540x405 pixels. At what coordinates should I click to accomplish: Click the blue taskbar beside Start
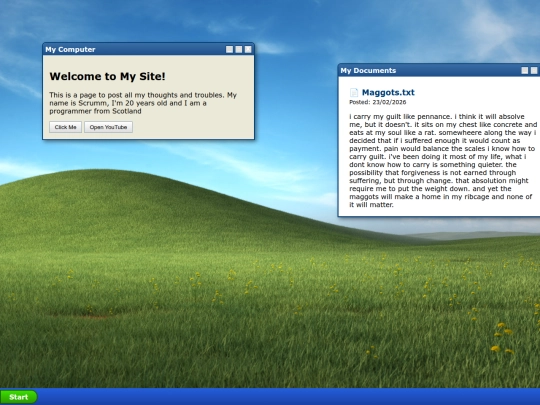point(289,397)
